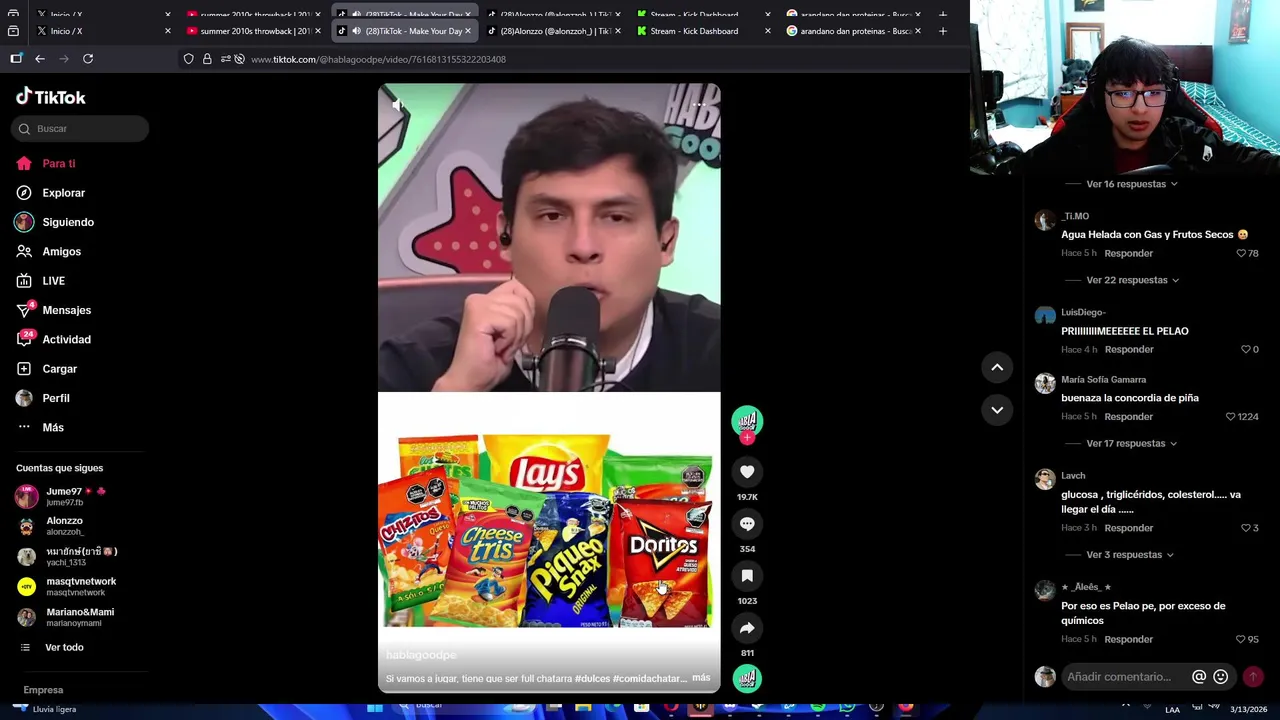
Task: Reply to _Ti.MO comment
Action: (1129, 253)
